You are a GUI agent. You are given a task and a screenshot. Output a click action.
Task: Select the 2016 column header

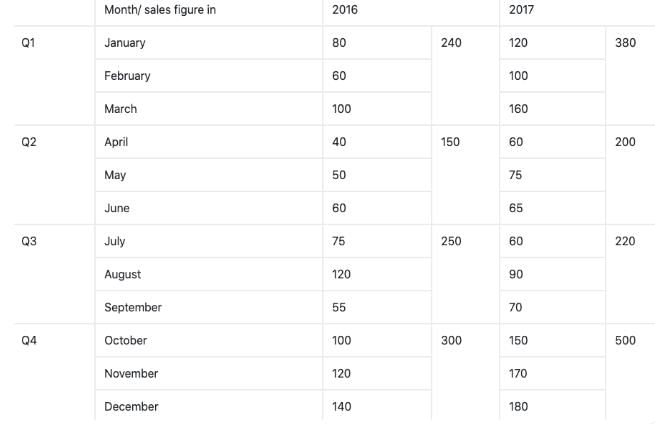[x=345, y=10]
